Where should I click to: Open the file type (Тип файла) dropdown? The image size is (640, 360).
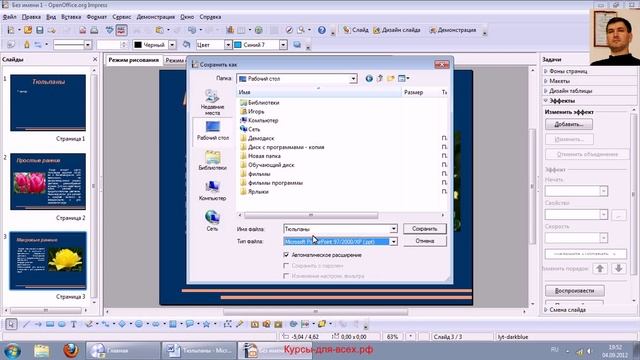tap(393, 242)
